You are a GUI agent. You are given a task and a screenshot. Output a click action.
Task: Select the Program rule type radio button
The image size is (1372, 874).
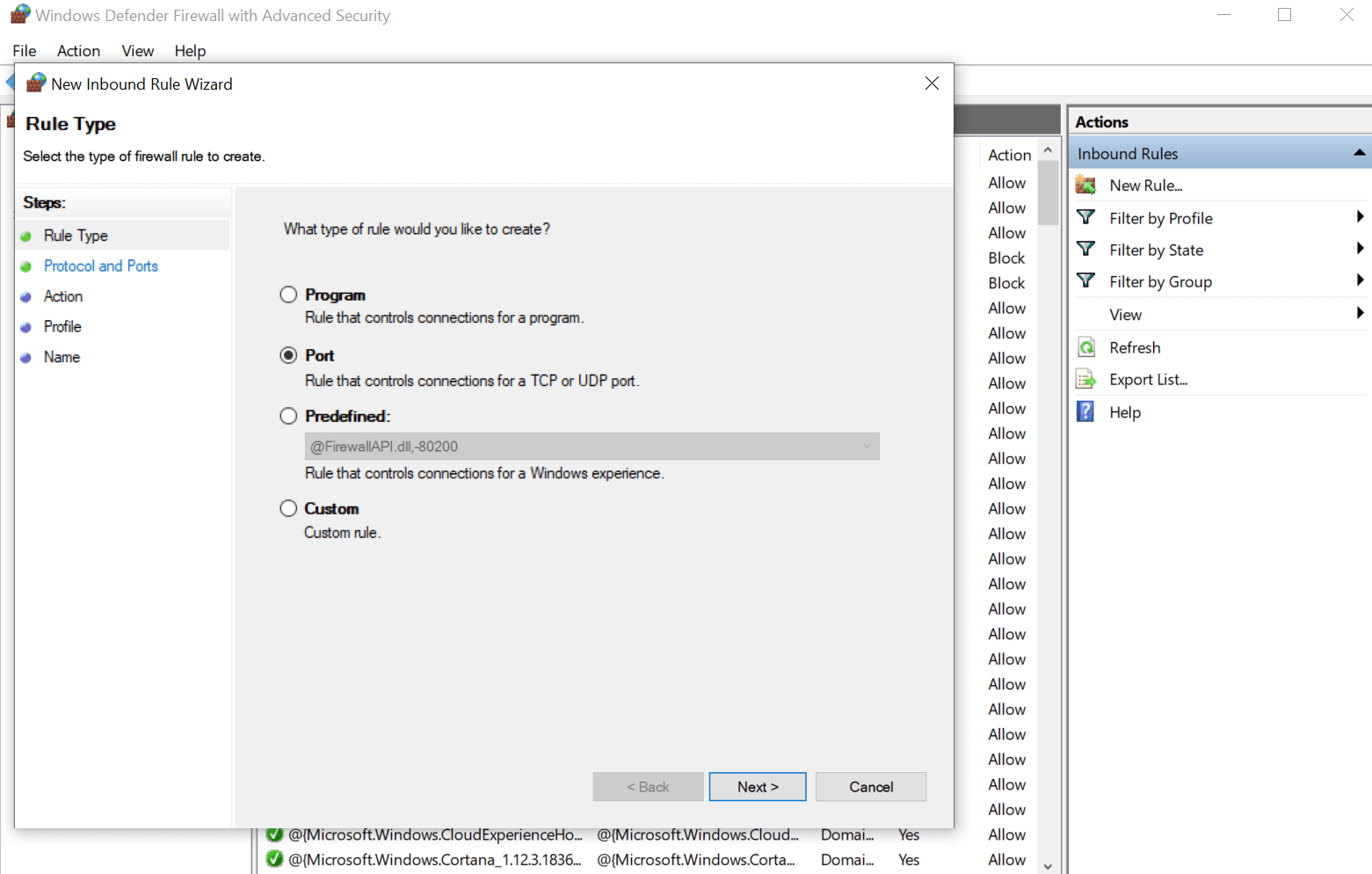[288, 295]
